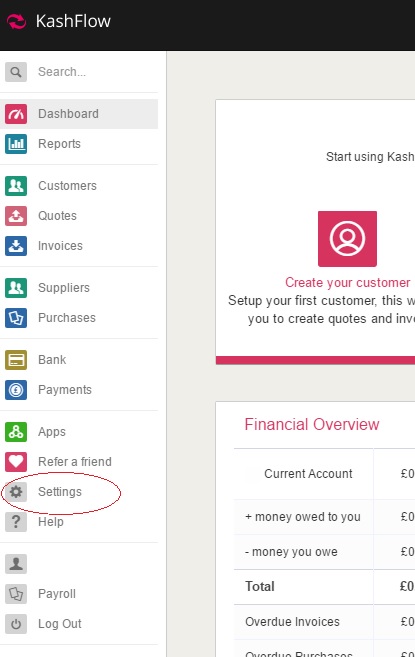Click the Log Out link
This screenshot has height=657, width=415.
(x=60, y=624)
